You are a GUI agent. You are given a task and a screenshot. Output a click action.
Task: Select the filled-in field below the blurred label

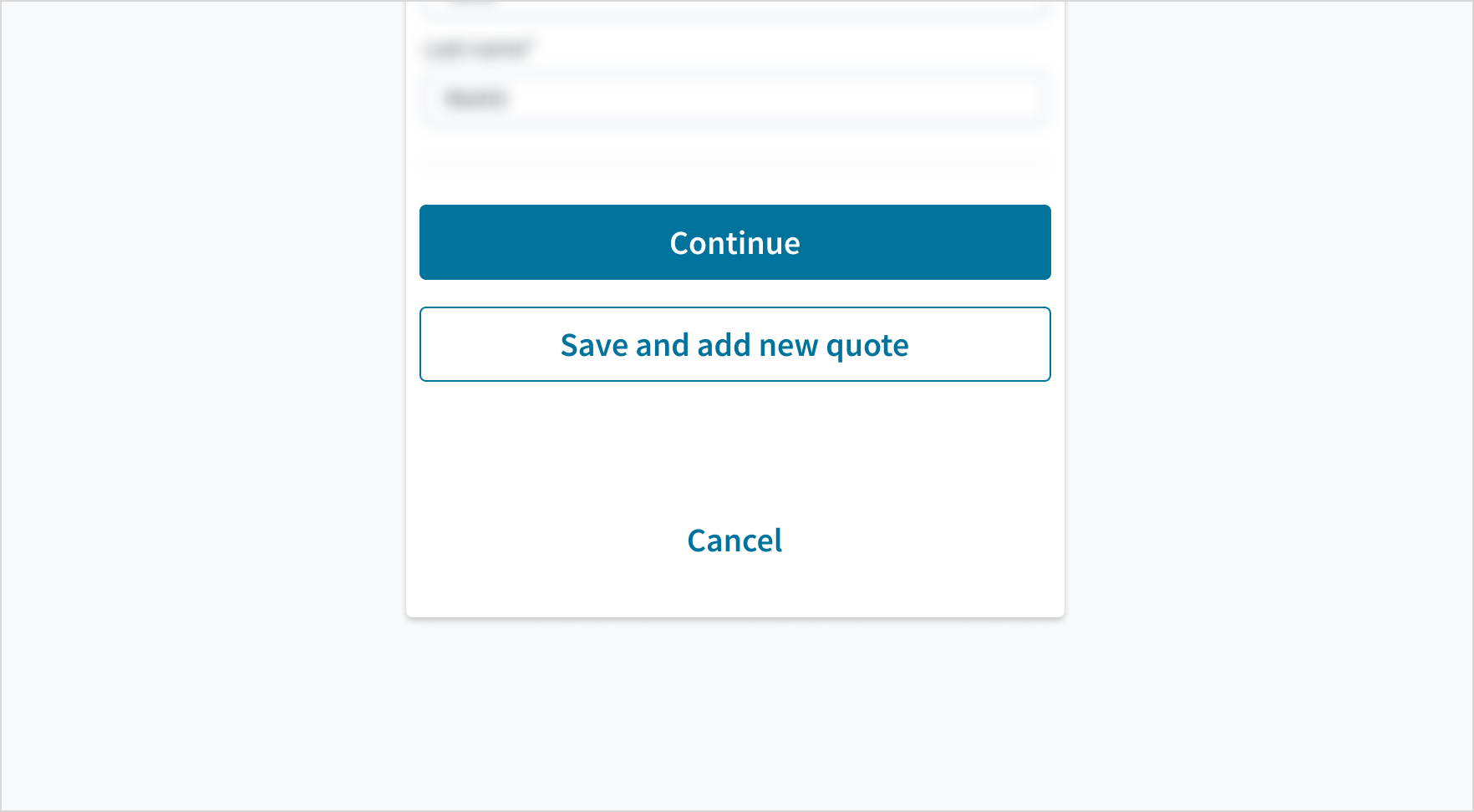[x=734, y=99]
